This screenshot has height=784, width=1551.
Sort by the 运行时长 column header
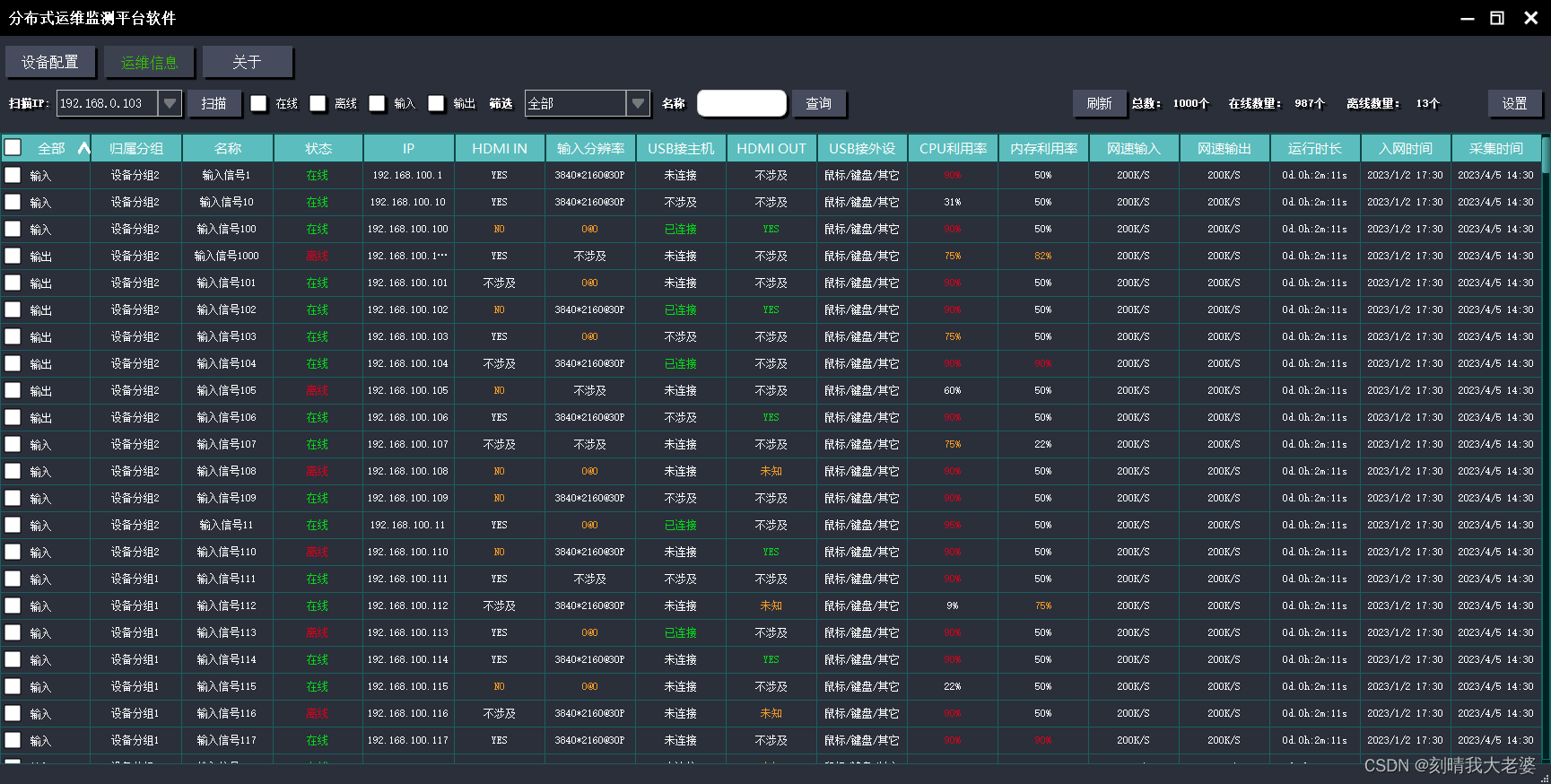click(1315, 148)
